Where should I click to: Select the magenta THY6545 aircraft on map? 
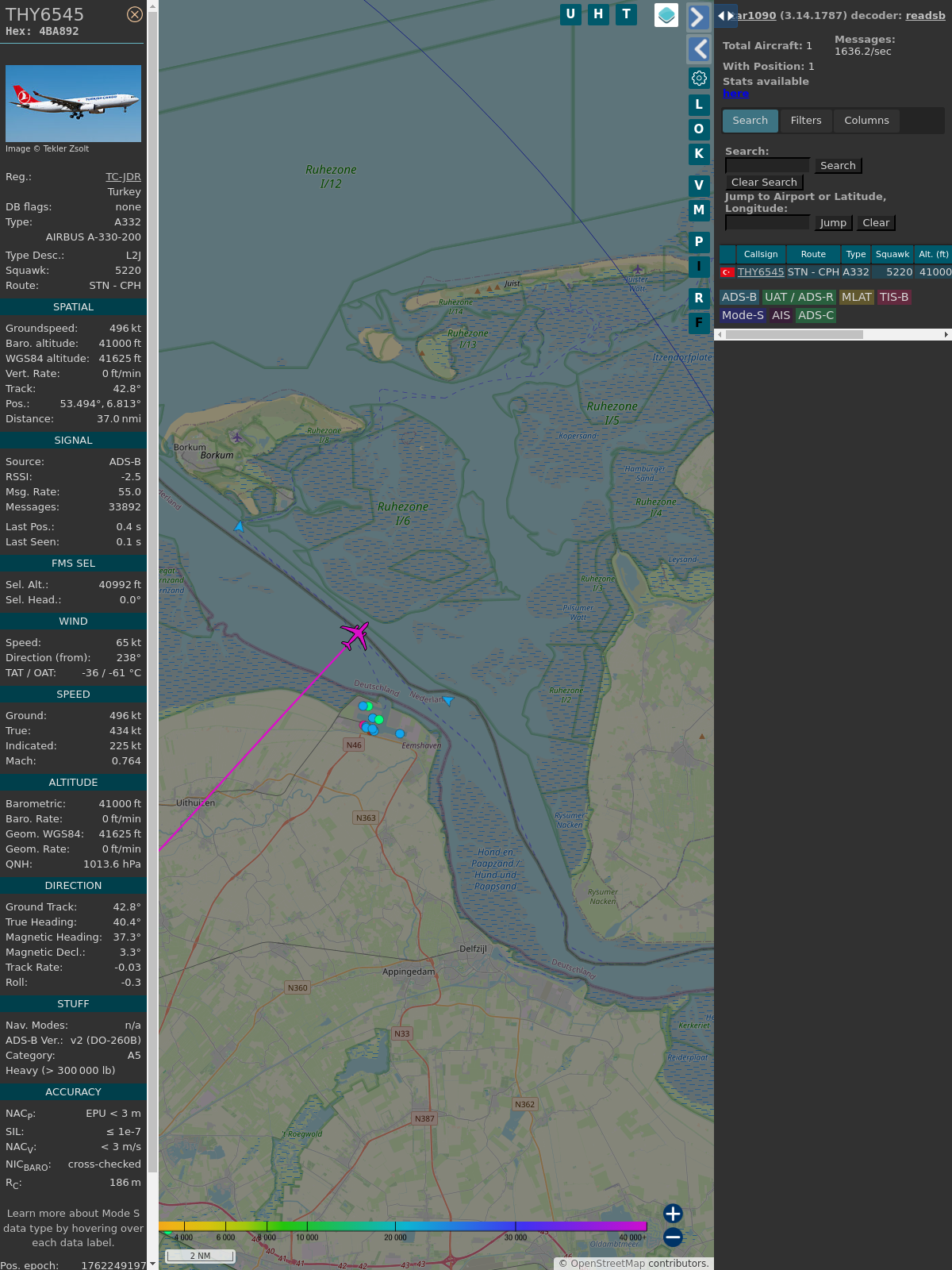(355, 635)
